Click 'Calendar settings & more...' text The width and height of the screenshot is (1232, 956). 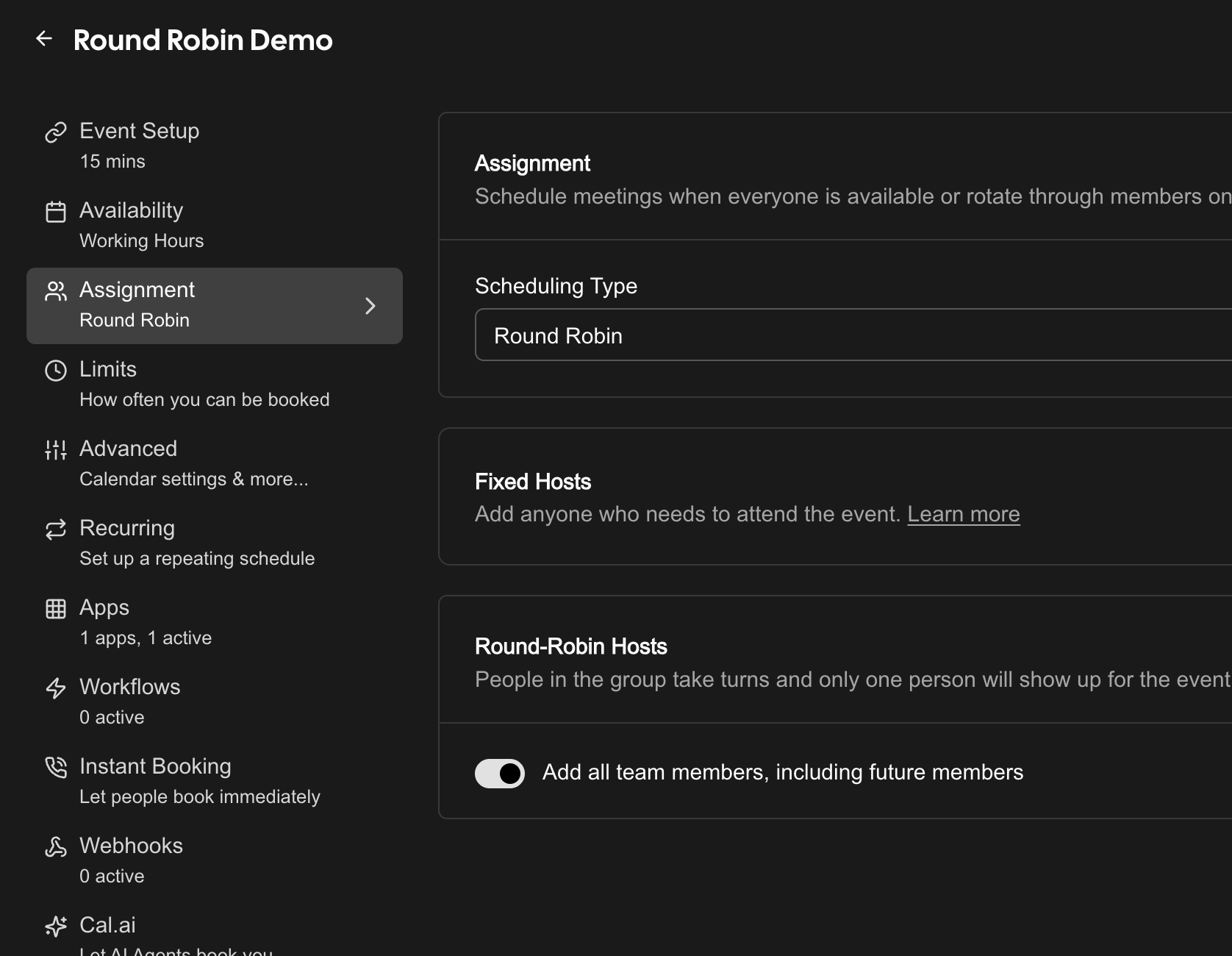coord(194,479)
